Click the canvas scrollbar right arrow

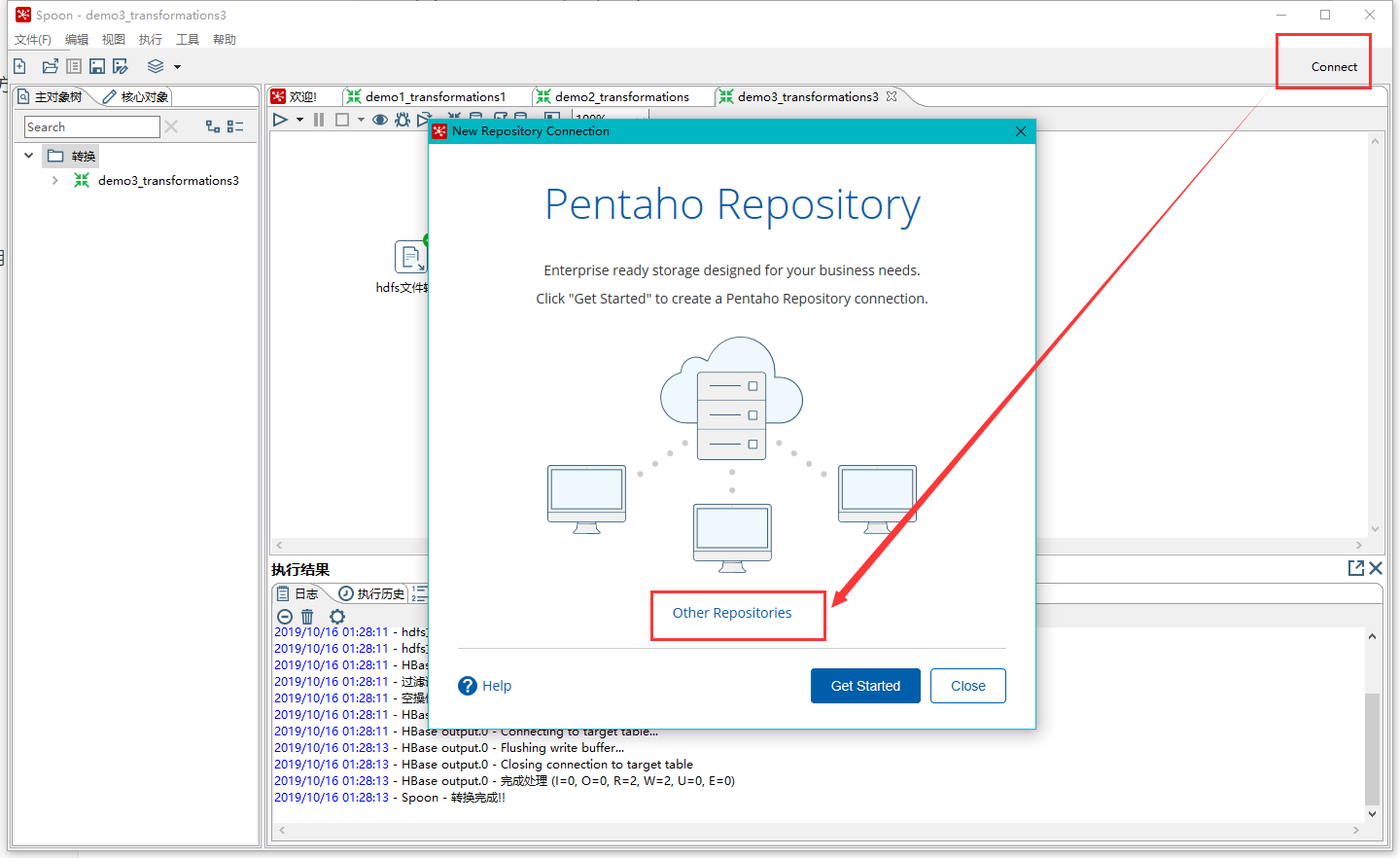coord(1359,546)
